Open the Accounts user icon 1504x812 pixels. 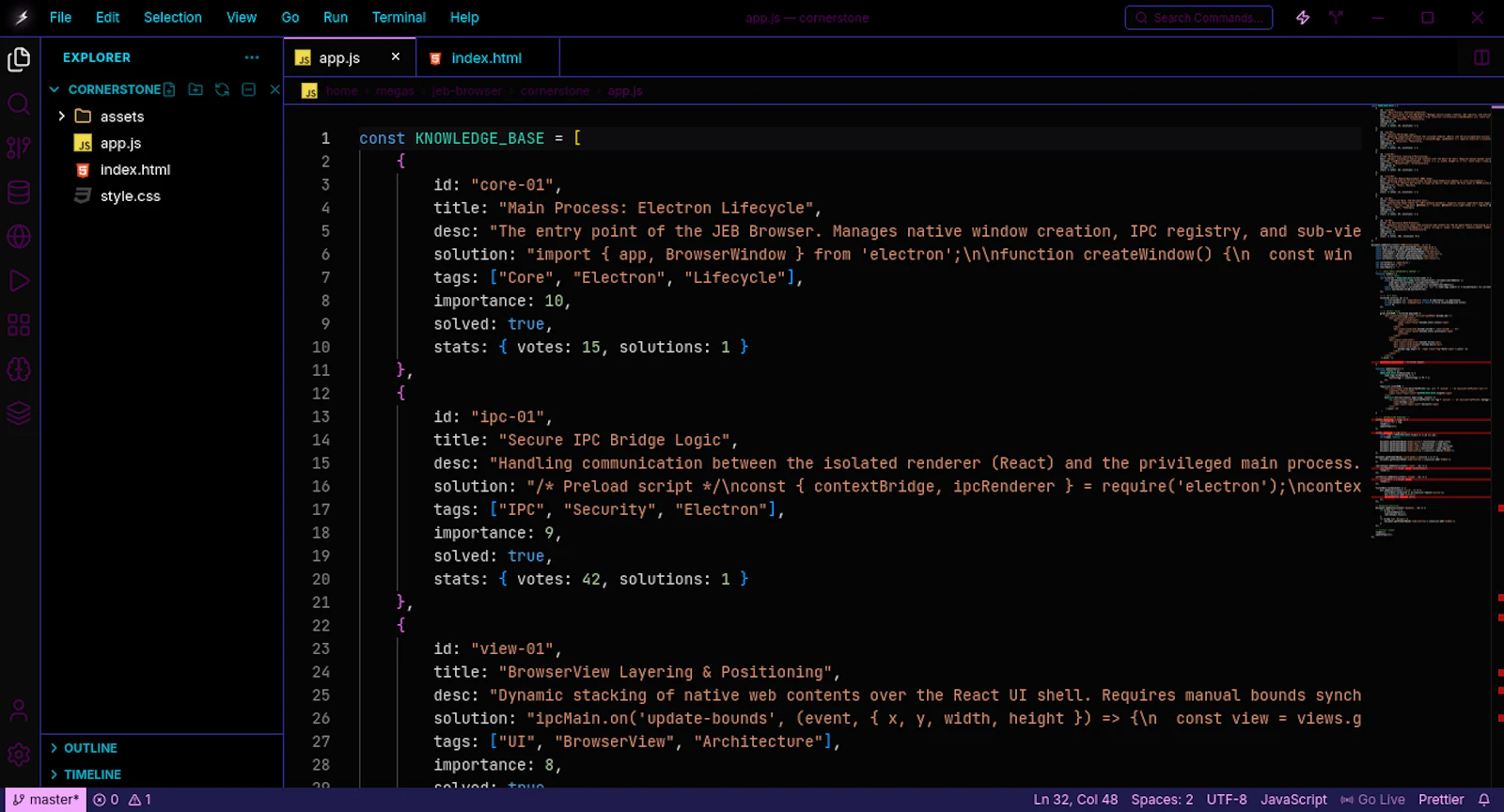tap(19, 710)
